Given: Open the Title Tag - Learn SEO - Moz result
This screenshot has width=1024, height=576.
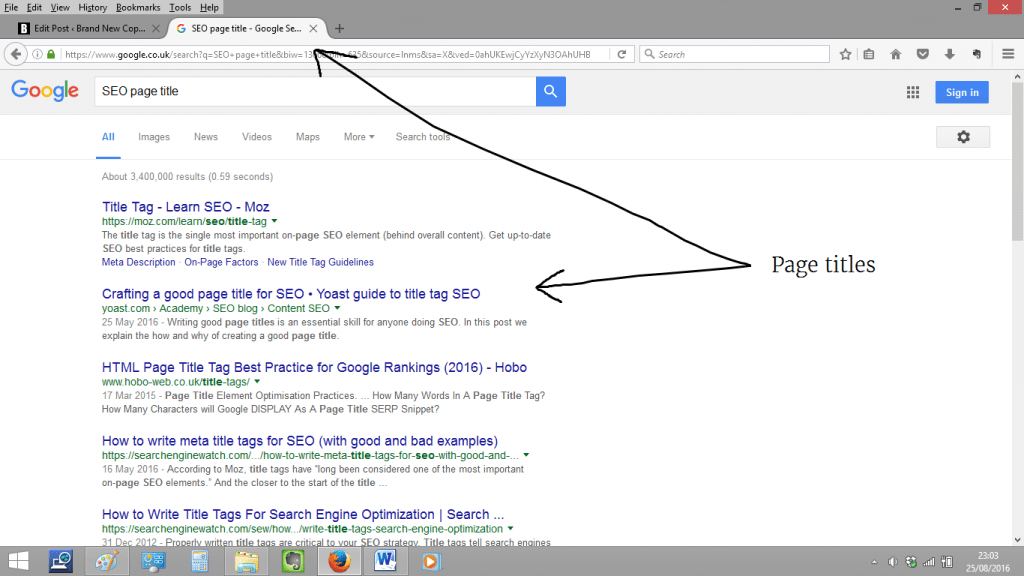Looking at the screenshot, I should coord(185,207).
